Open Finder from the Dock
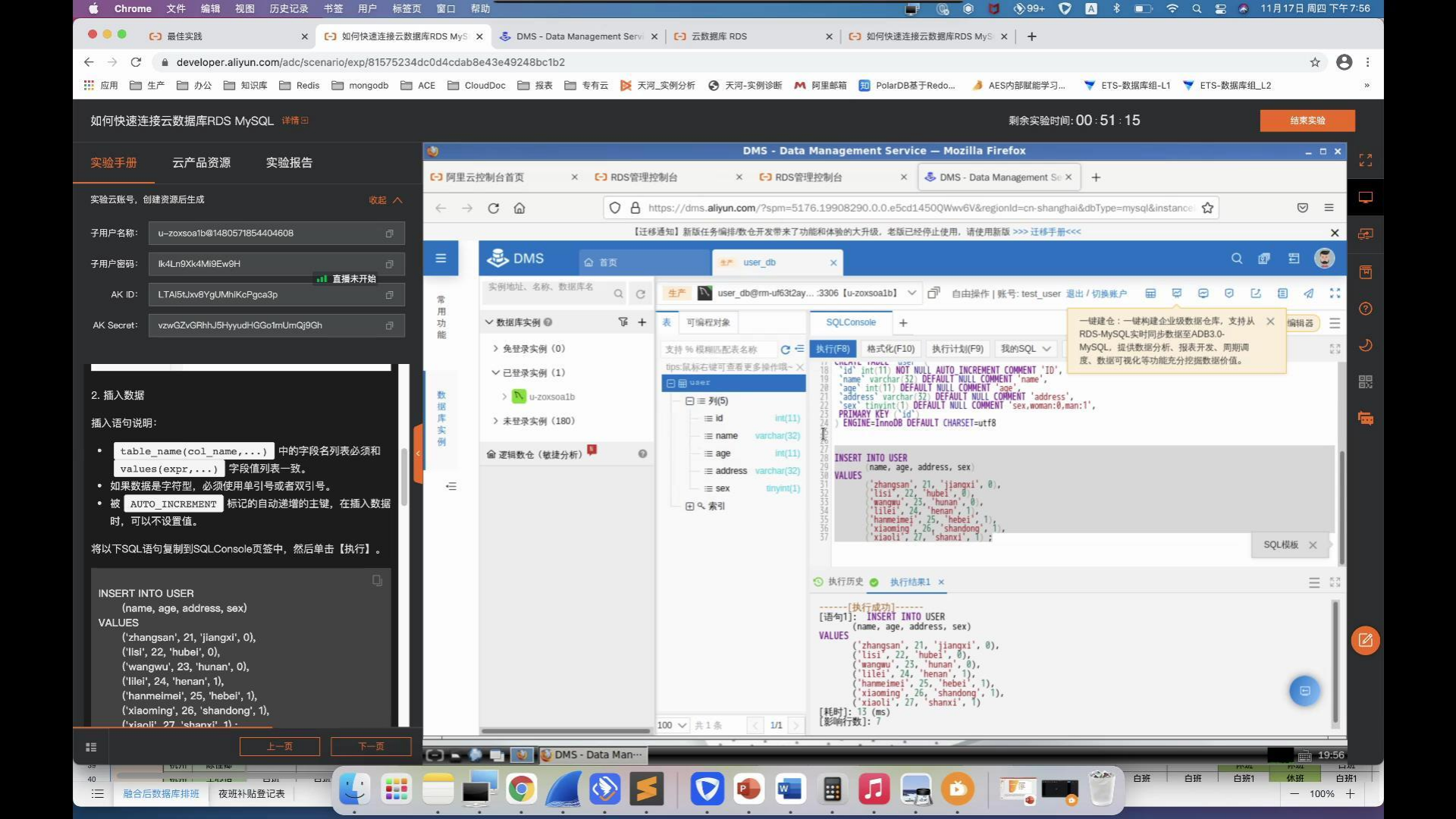The width and height of the screenshot is (1456, 819). coord(354,789)
